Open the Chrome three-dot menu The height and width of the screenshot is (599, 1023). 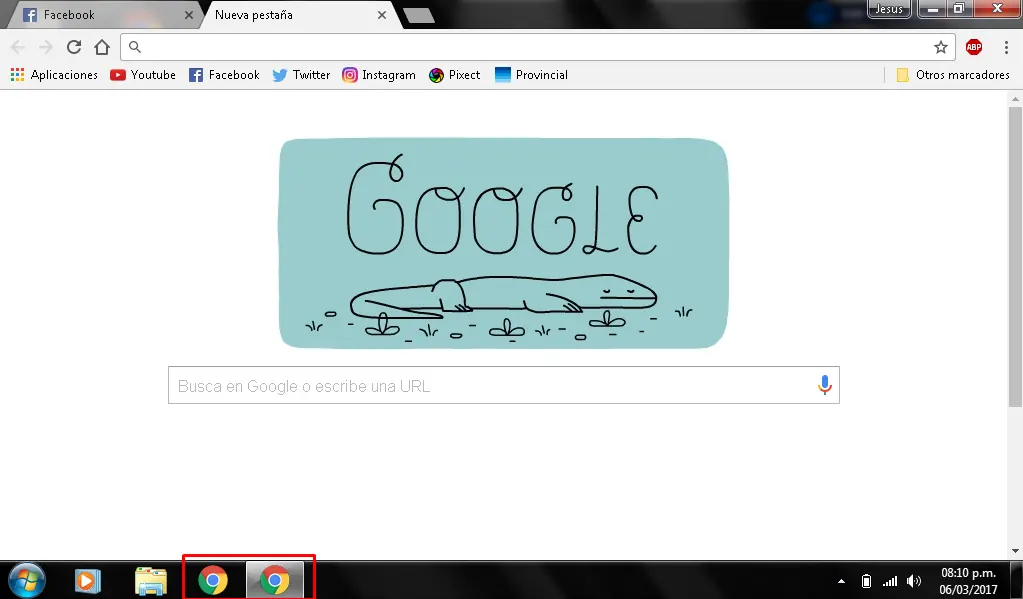(x=1006, y=47)
